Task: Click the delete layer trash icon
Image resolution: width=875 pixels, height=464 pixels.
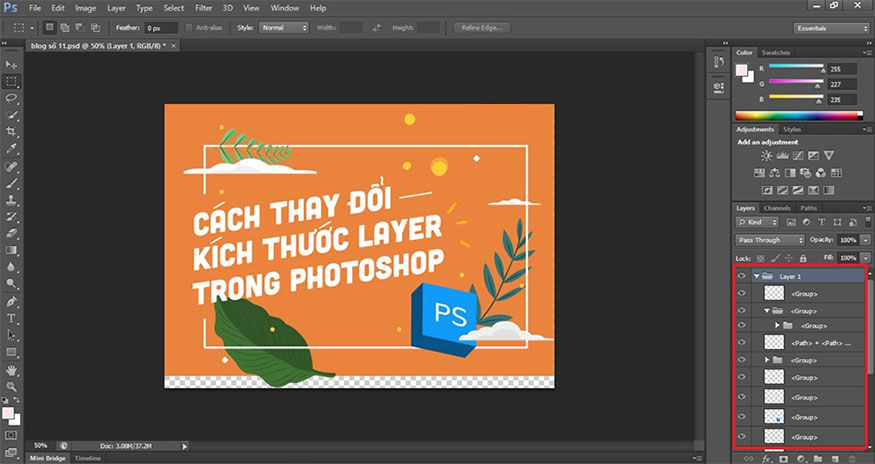Action: [x=850, y=458]
